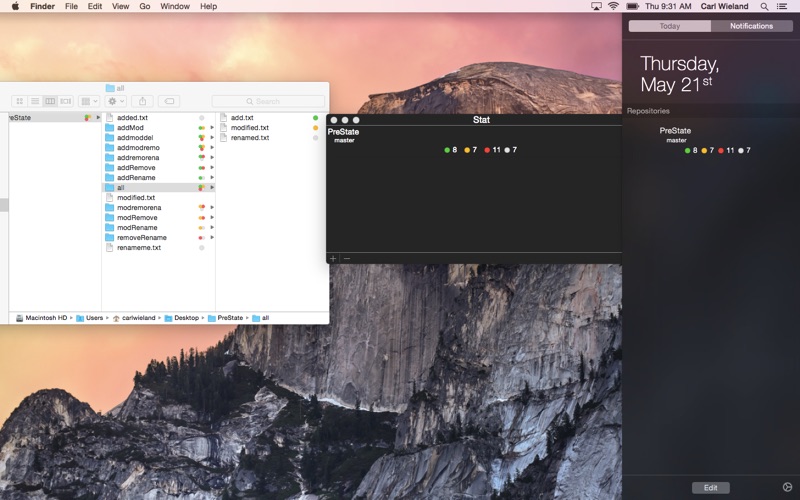
Task: Click the Share button in Finder toolbar
Action: click(x=142, y=101)
